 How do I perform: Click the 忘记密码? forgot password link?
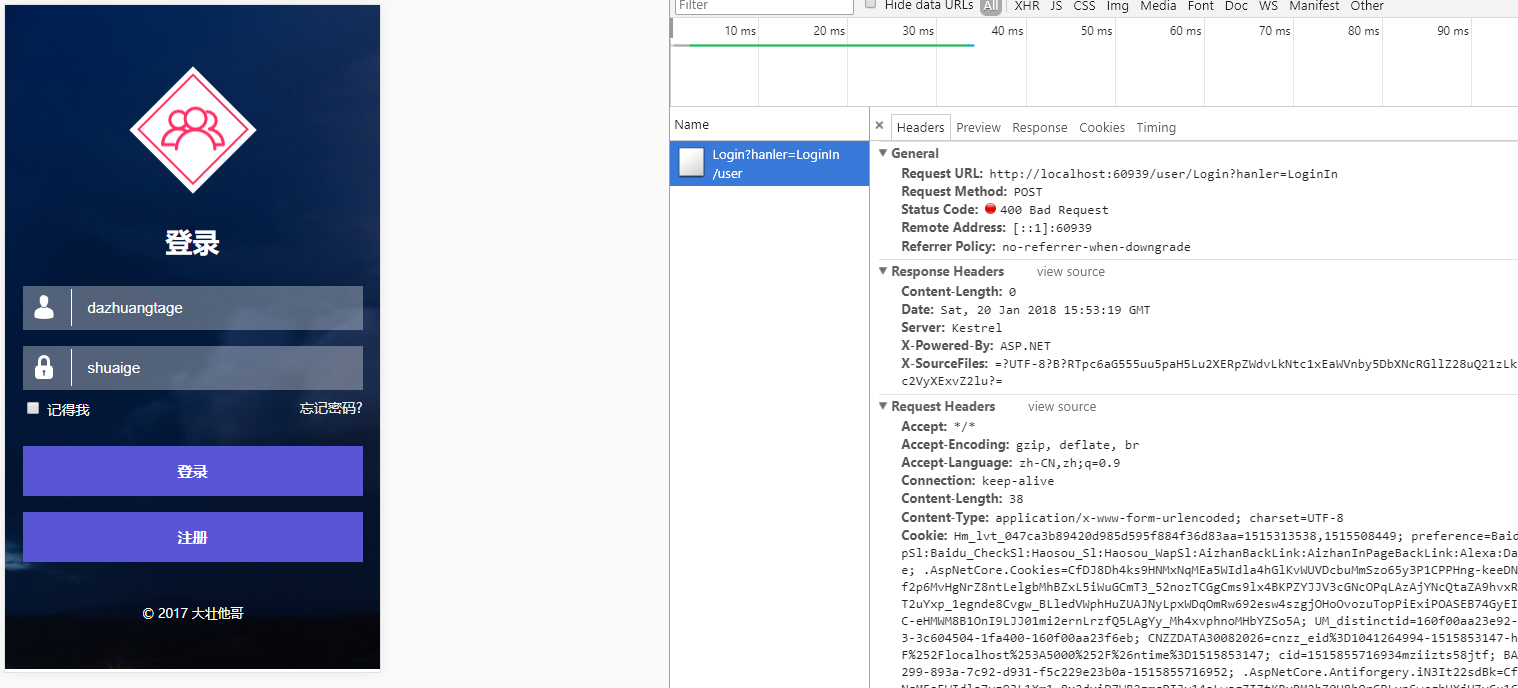(x=331, y=408)
